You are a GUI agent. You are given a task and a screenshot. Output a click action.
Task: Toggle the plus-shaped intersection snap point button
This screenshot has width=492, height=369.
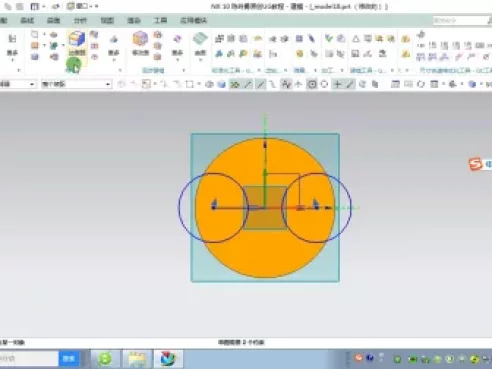(x=337, y=84)
